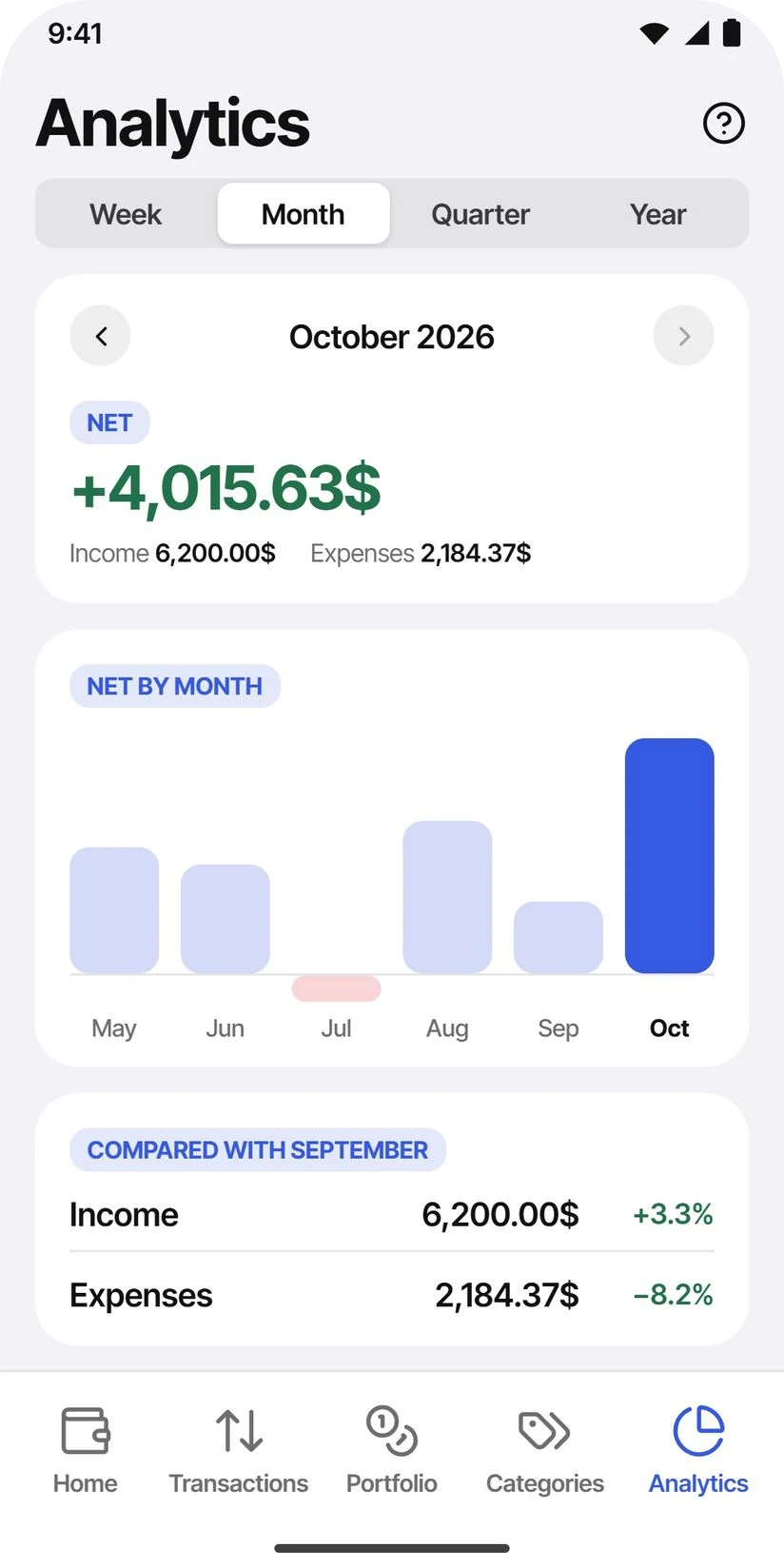Open the Expenses comparison row

(392, 1295)
